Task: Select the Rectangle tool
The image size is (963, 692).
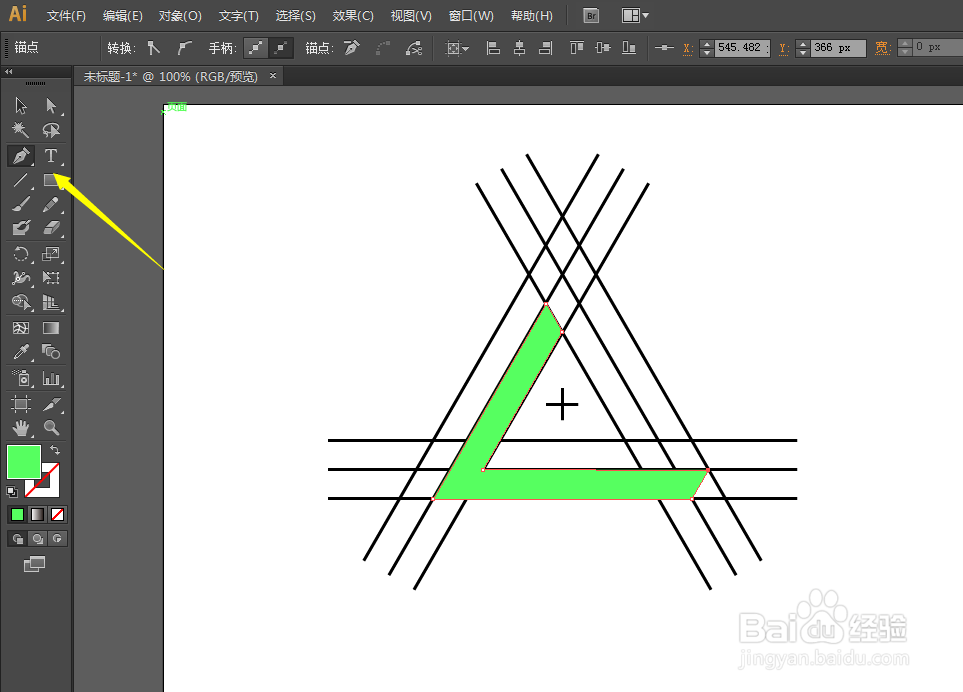Action: [51, 180]
